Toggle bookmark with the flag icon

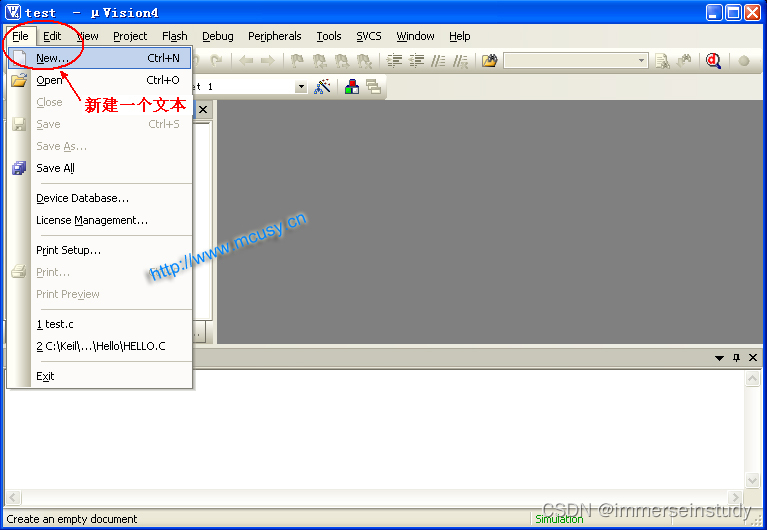coord(297,61)
